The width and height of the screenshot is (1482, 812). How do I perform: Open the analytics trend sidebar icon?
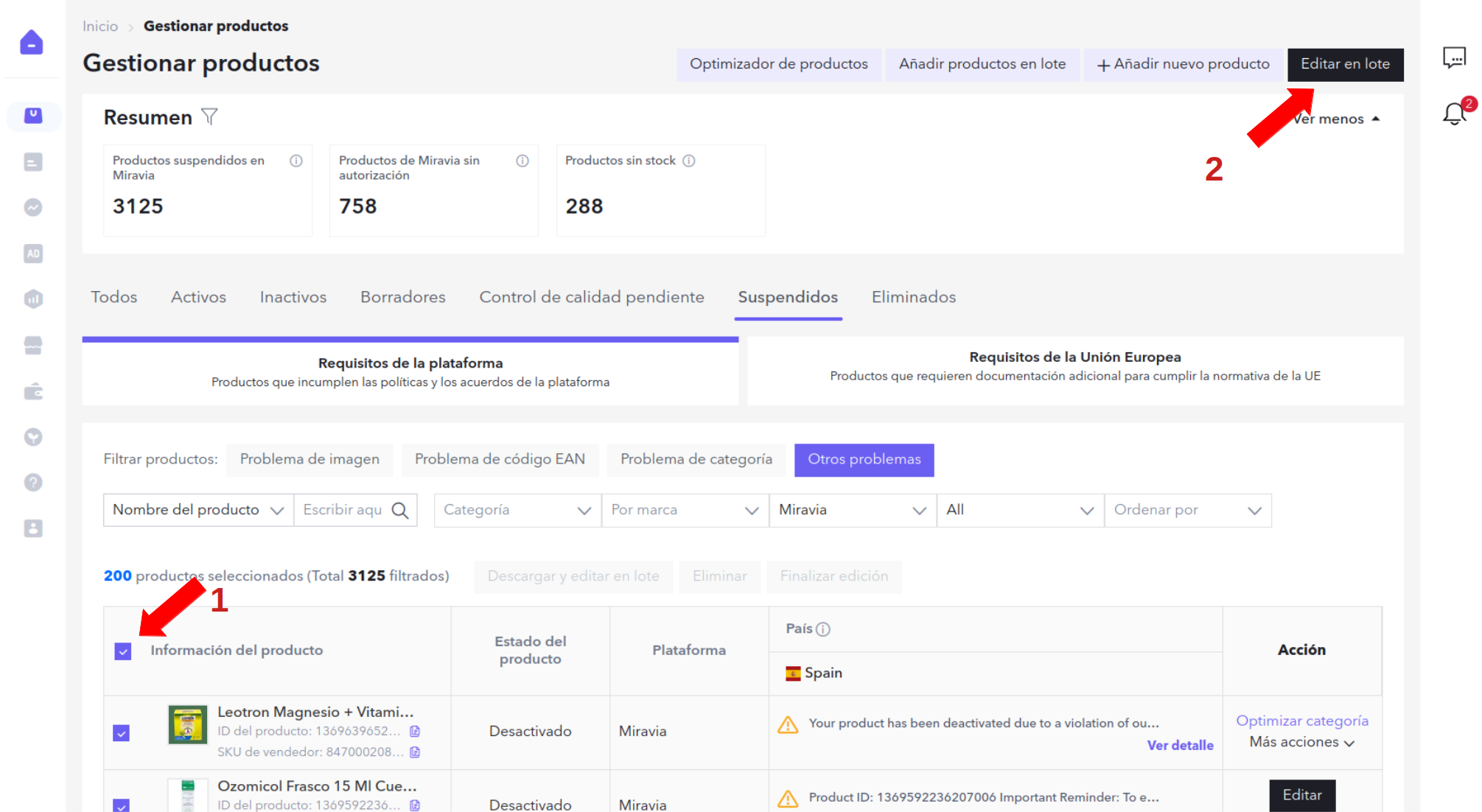[x=33, y=208]
